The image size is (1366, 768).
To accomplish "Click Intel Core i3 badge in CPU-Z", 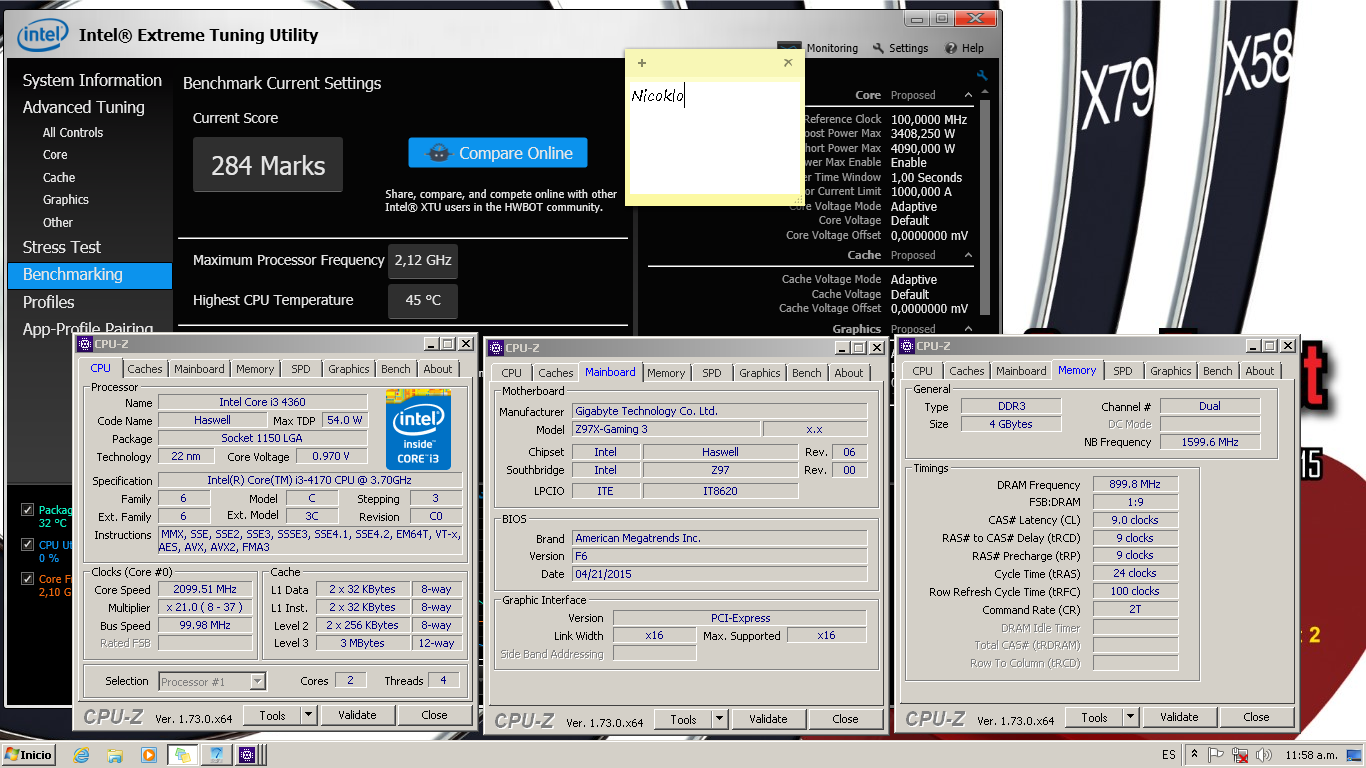I will [418, 430].
